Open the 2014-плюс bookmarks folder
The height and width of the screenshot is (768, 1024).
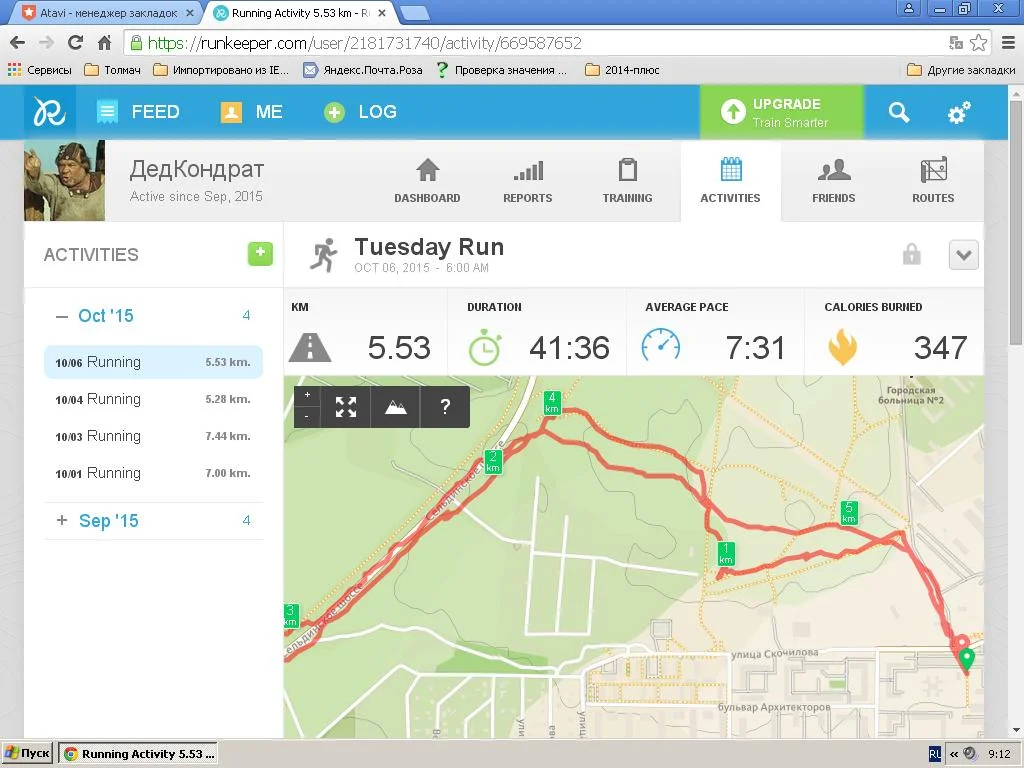622,70
